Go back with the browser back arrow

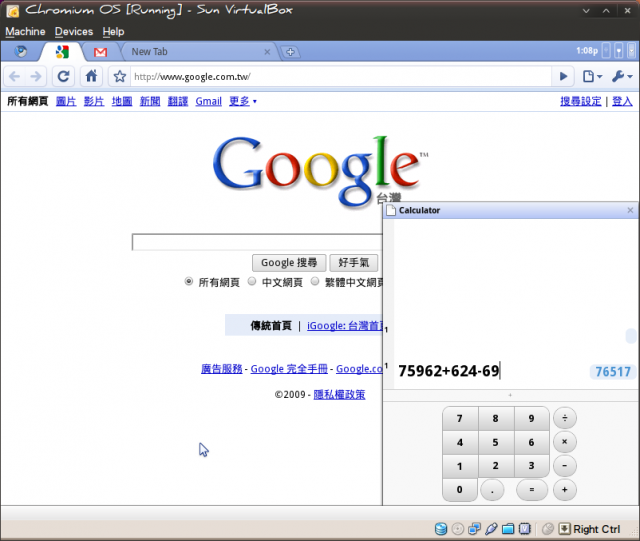15,76
